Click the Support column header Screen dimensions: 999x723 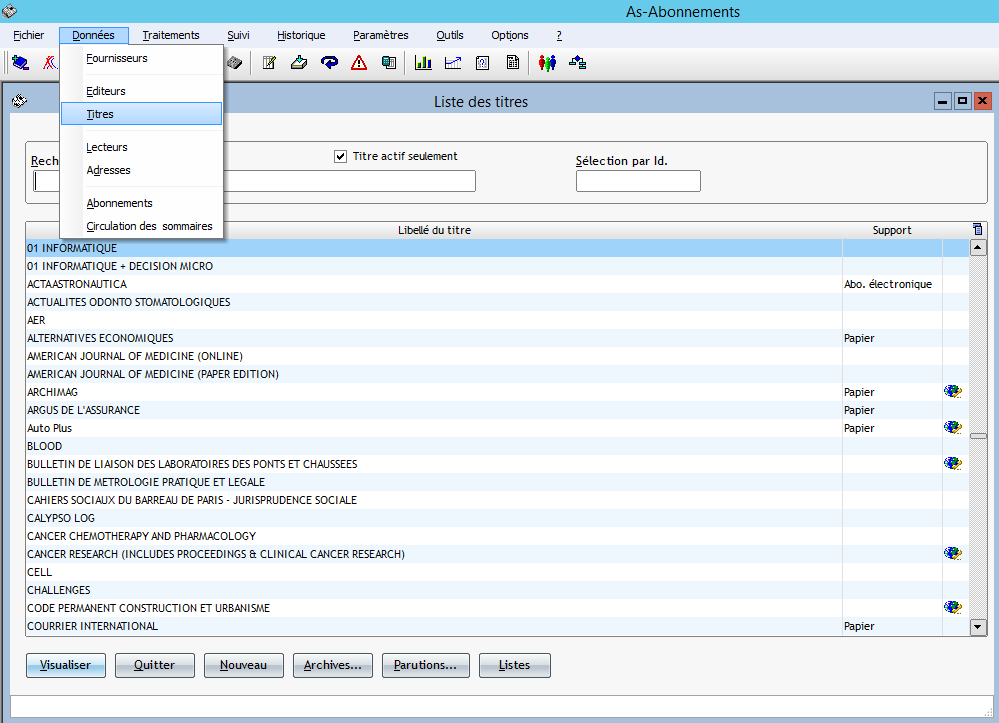(x=892, y=230)
